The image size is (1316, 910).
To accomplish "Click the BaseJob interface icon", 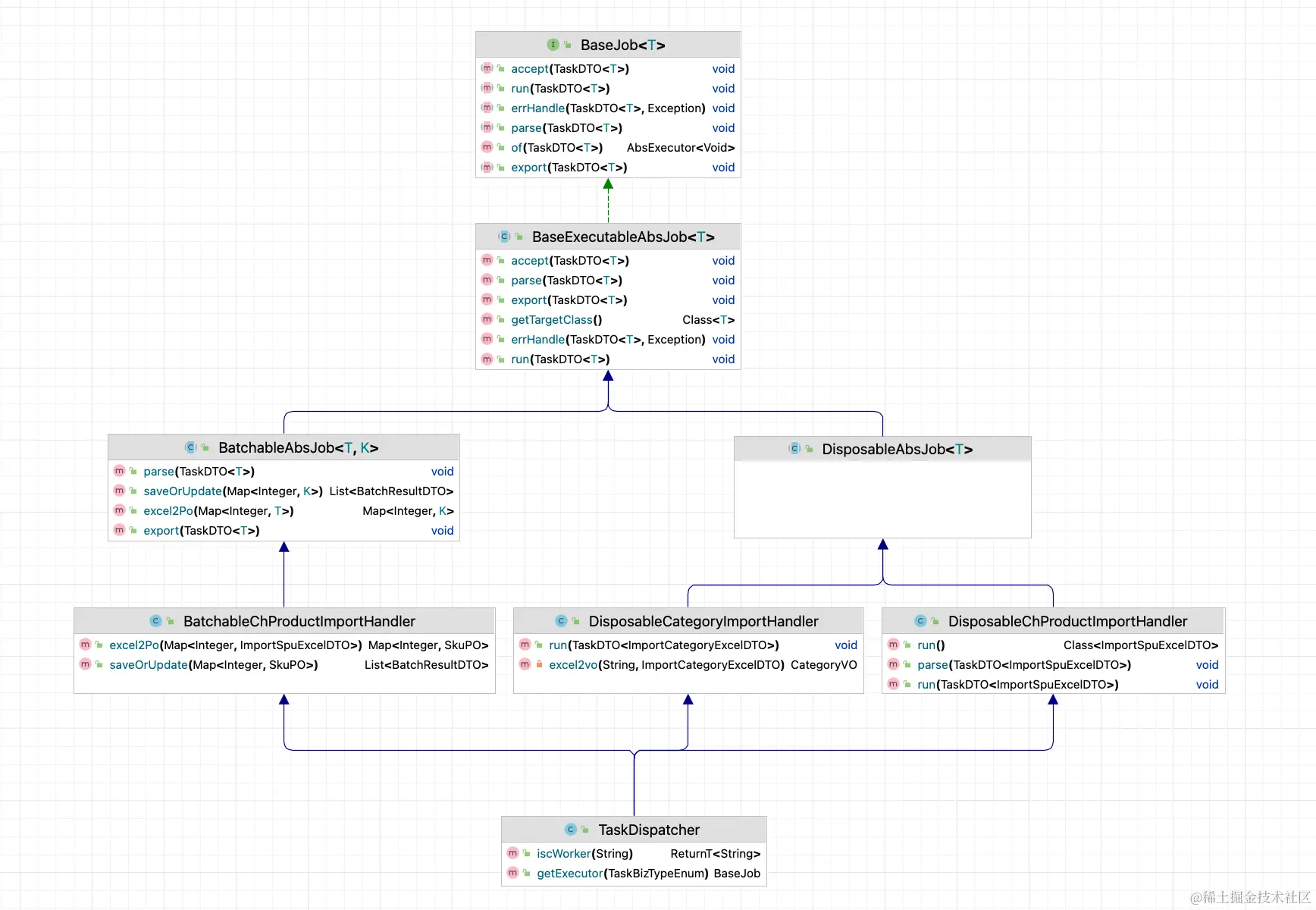I will click(553, 45).
